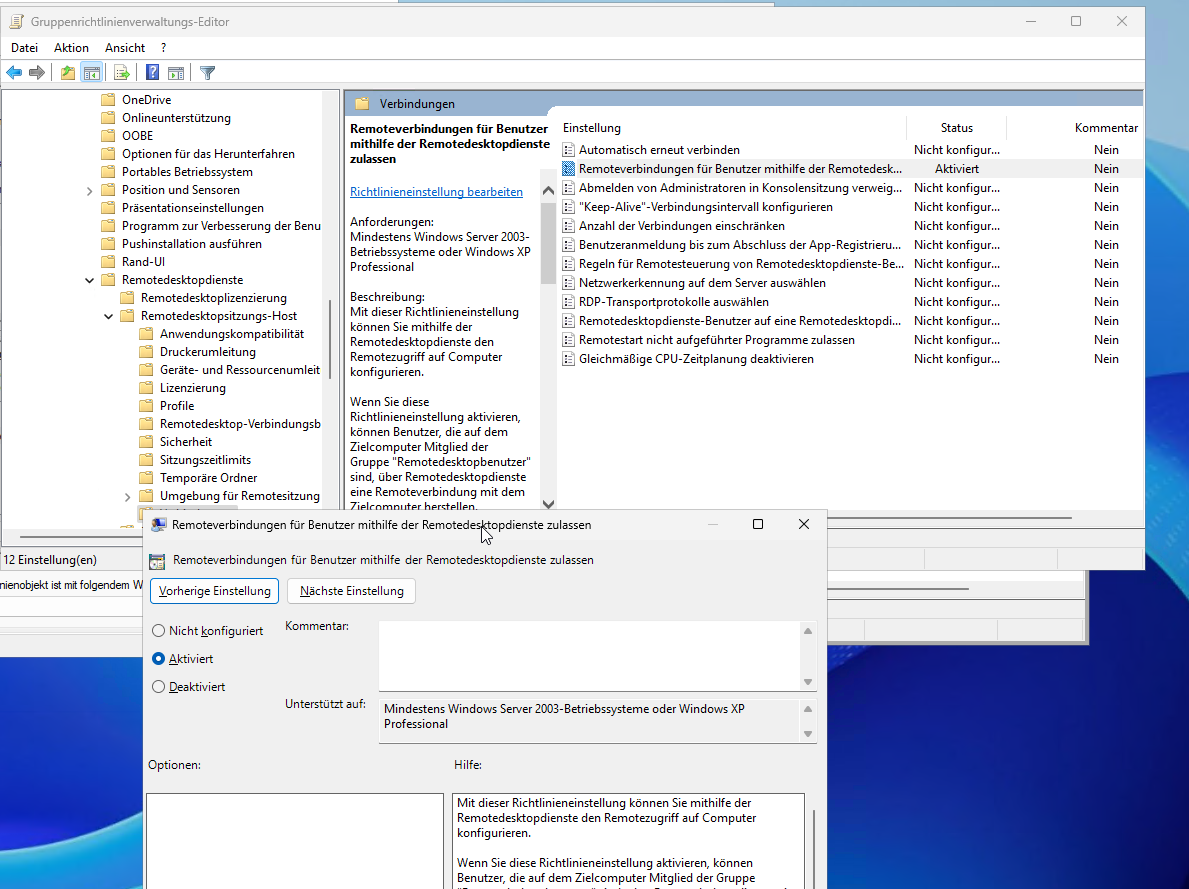The image size is (1189, 889).
Task: Toggle the Show/Hide console tree icon
Action: tap(92, 72)
